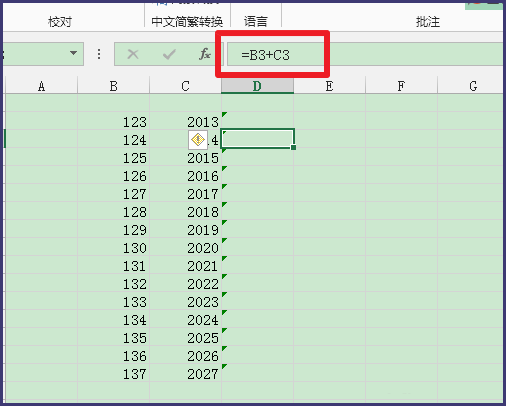Select cell containing 2019
Screen dimensions: 506x406
tap(185, 229)
